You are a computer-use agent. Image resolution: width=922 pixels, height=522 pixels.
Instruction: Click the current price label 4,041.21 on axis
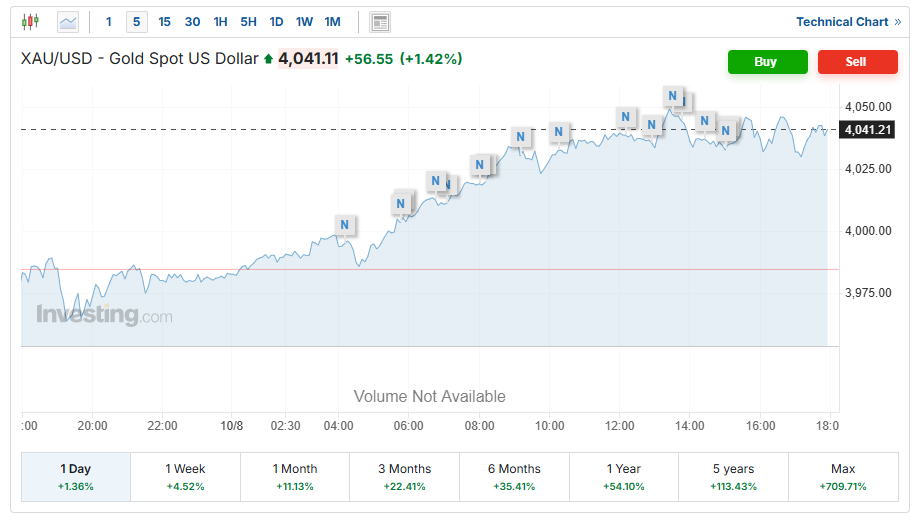tap(867, 130)
